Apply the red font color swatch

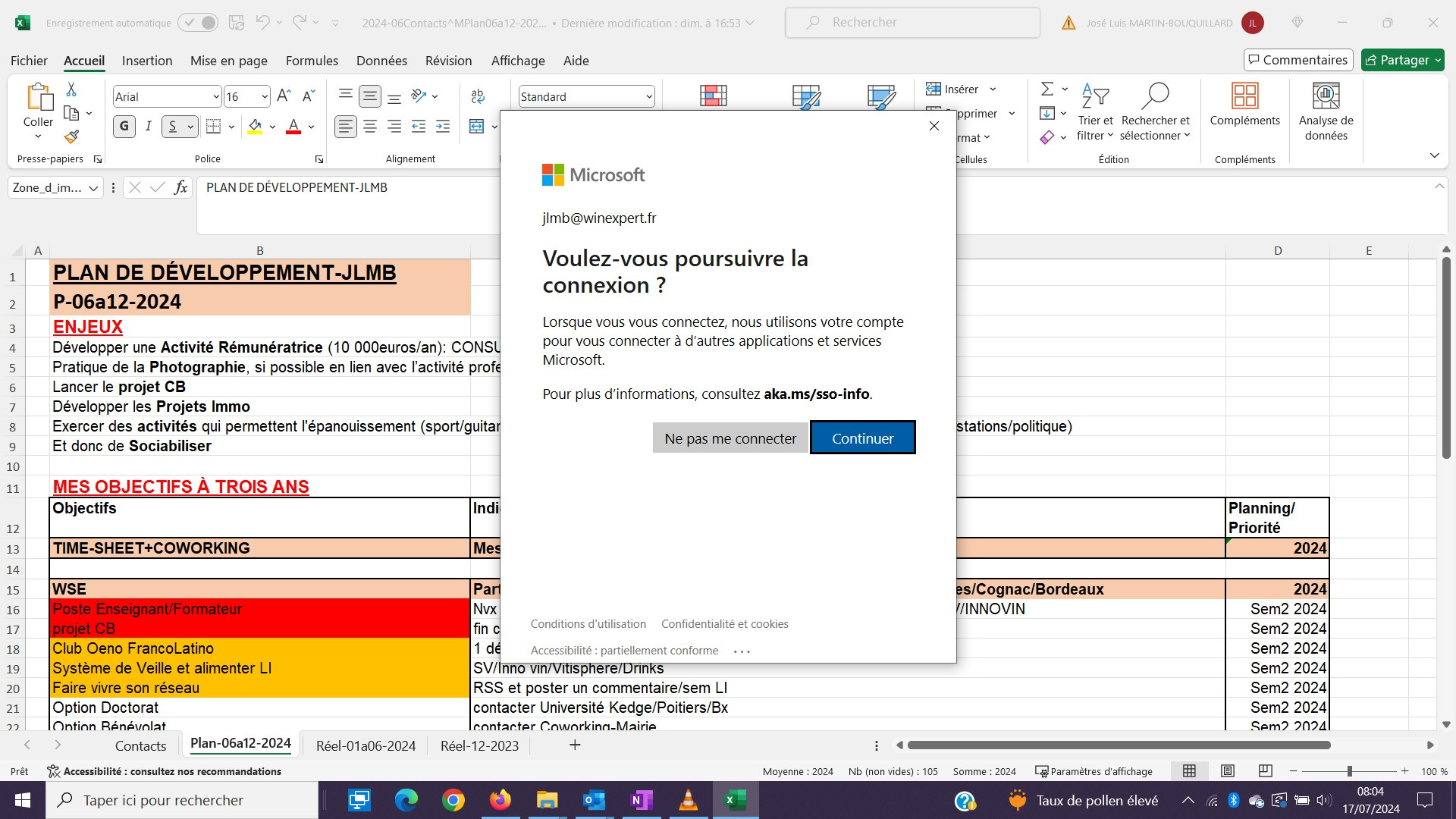click(293, 127)
